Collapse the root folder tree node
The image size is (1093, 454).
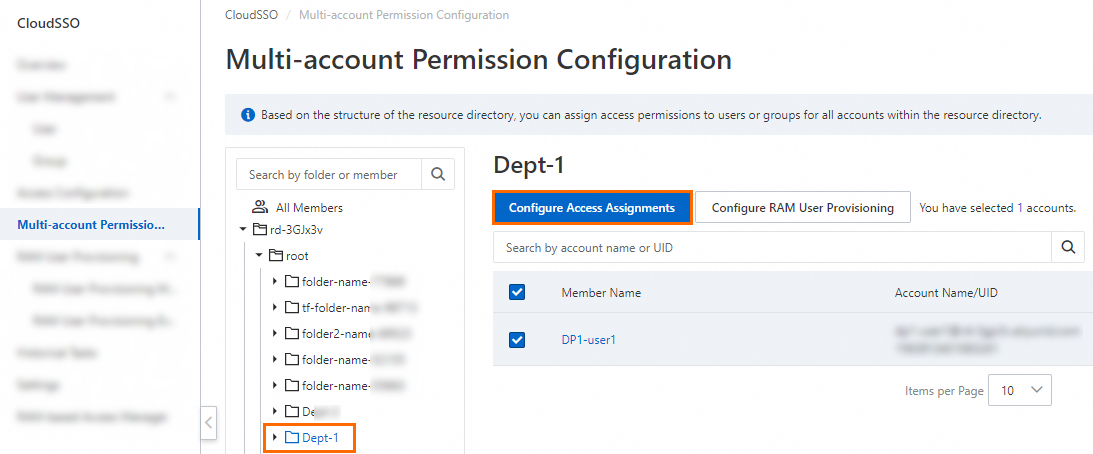[x=259, y=256]
